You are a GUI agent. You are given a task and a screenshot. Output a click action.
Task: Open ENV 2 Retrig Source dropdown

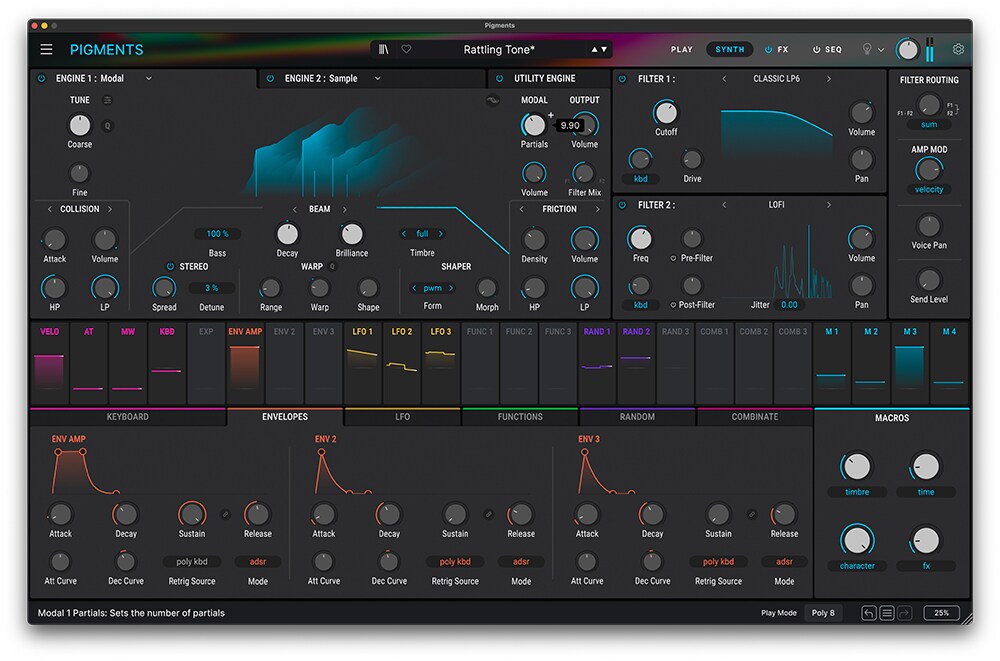click(x=455, y=562)
